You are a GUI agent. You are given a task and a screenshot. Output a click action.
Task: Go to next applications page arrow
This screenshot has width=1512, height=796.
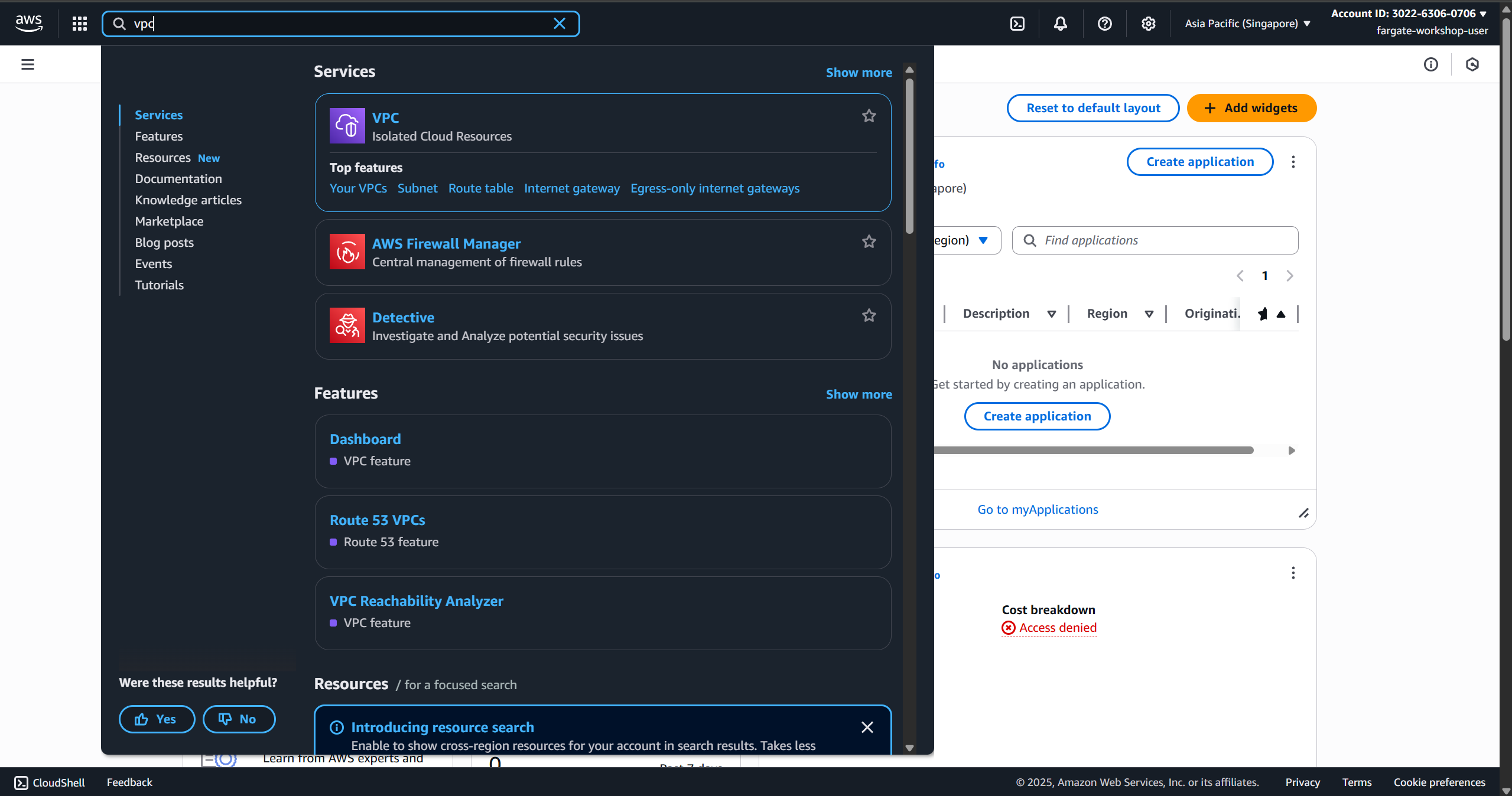pos(1290,276)
